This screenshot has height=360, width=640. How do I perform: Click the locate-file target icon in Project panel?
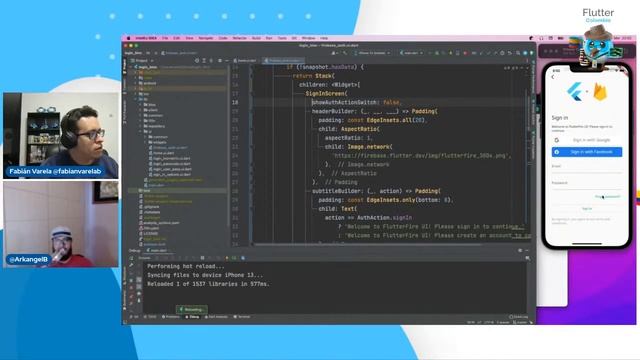197,60
